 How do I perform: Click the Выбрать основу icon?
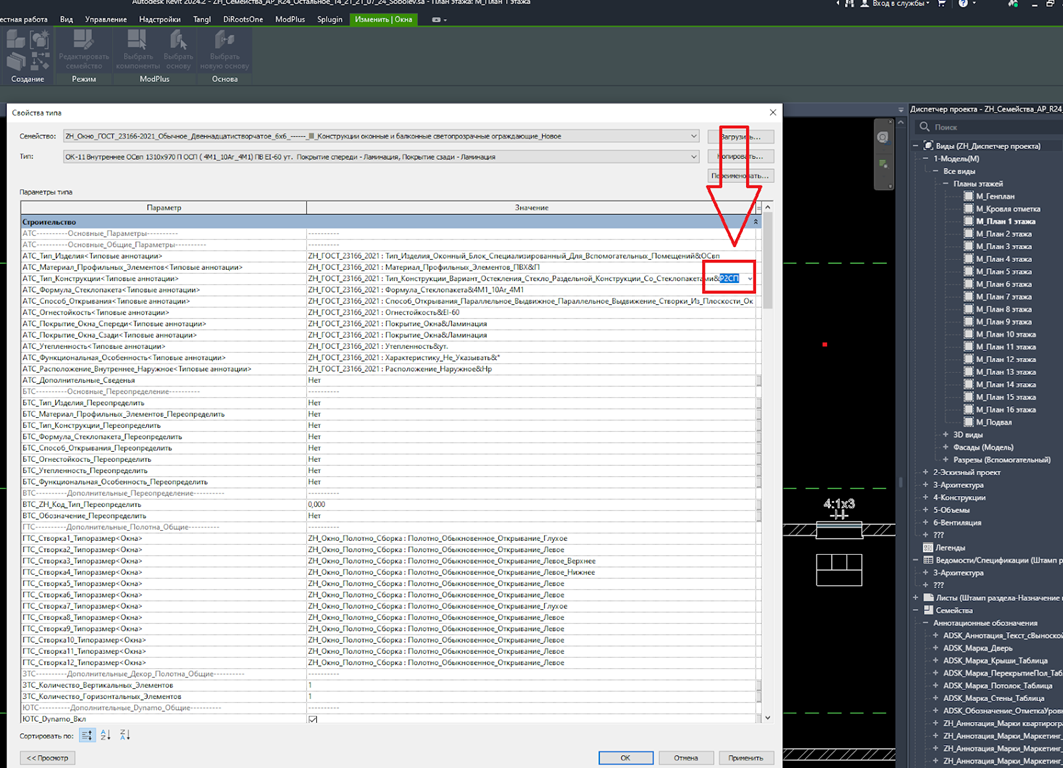pos(178,41)
